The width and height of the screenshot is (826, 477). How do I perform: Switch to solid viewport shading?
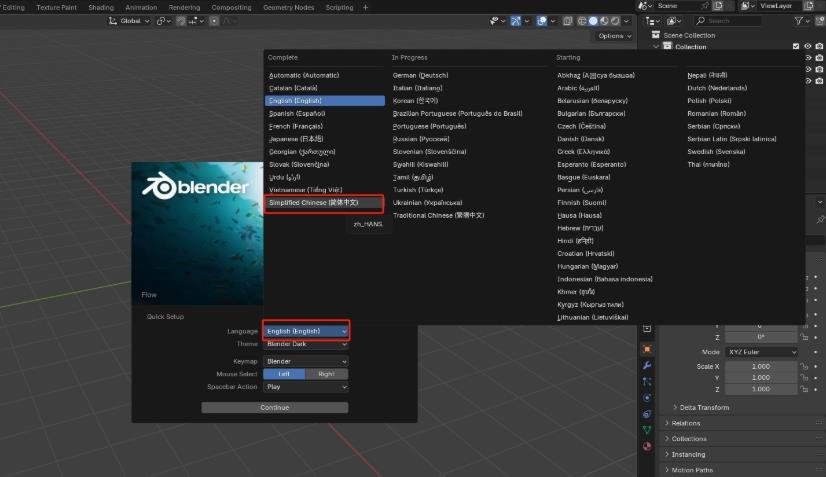(x=593, y=21)
